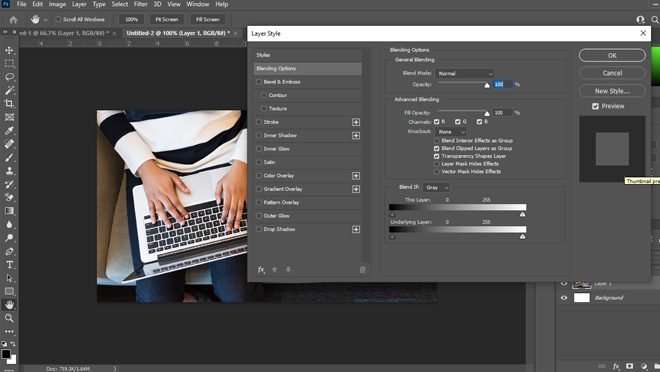Click Cancel in Layer Style dialog
The image size is (660, 372).
click(612, 73)
